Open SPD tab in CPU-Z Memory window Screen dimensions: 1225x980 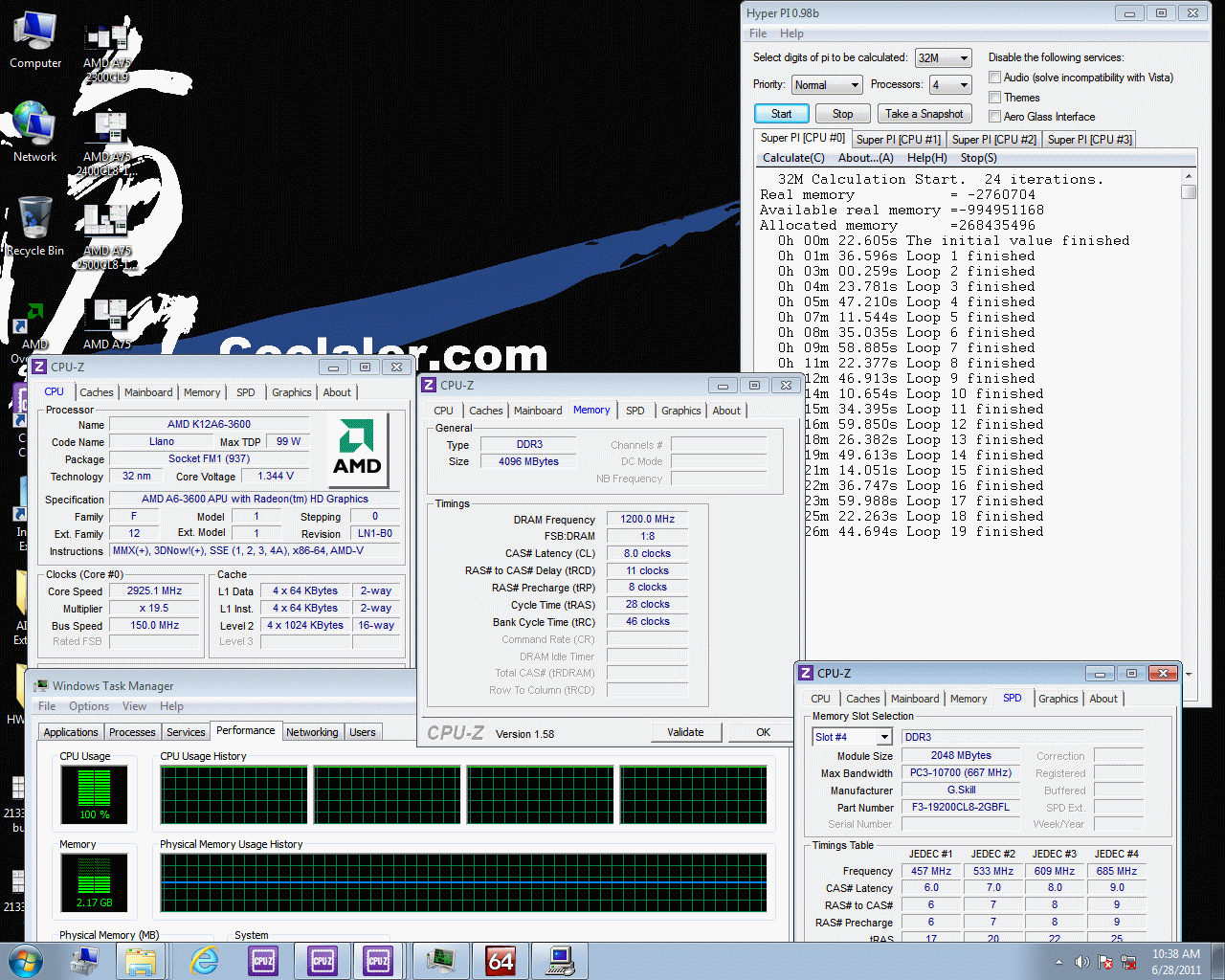(x=635, y=411)
